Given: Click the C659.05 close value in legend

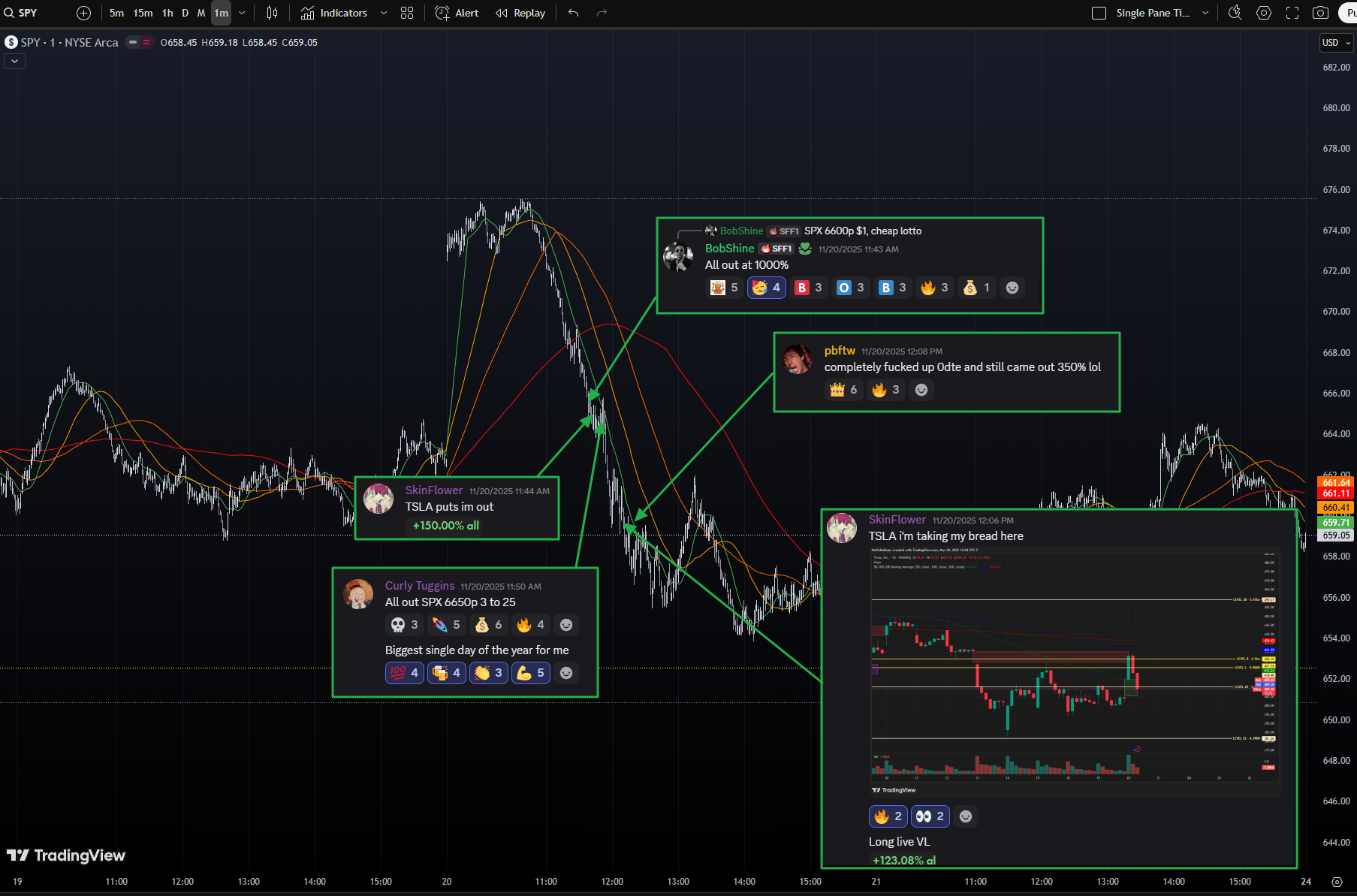Looking at the screenshot, I should [x=300, y=42].
